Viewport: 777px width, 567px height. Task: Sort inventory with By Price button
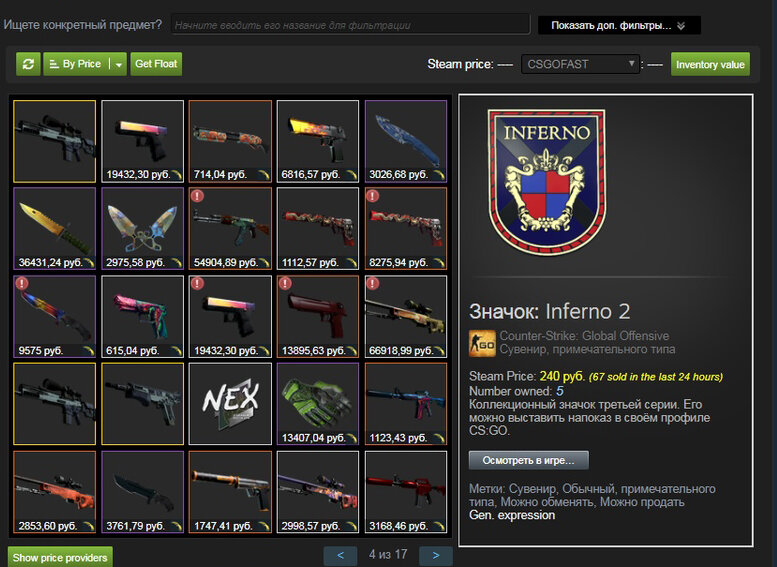tap(76, 64)
